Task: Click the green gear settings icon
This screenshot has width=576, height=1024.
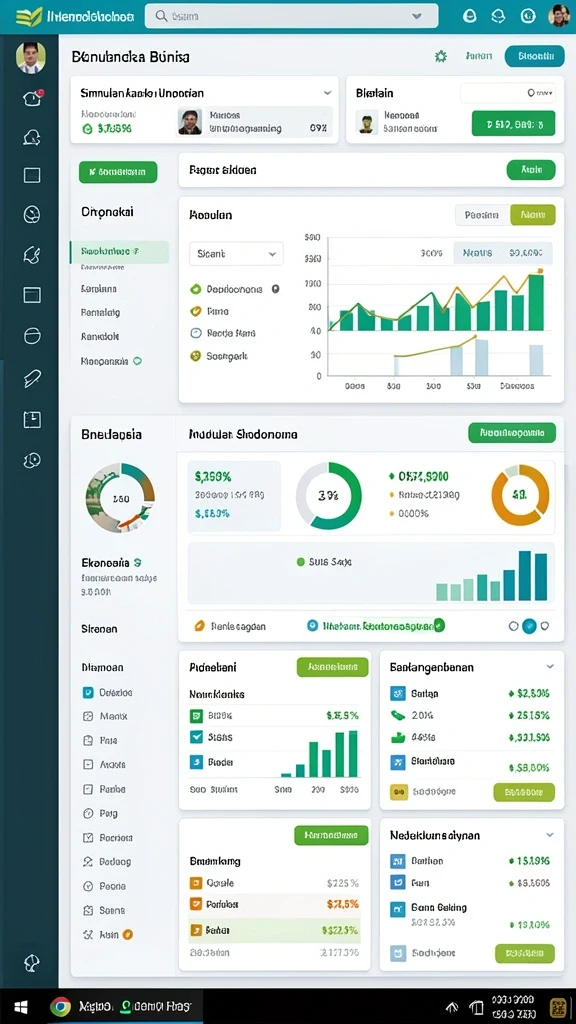Action: [441, 57]
